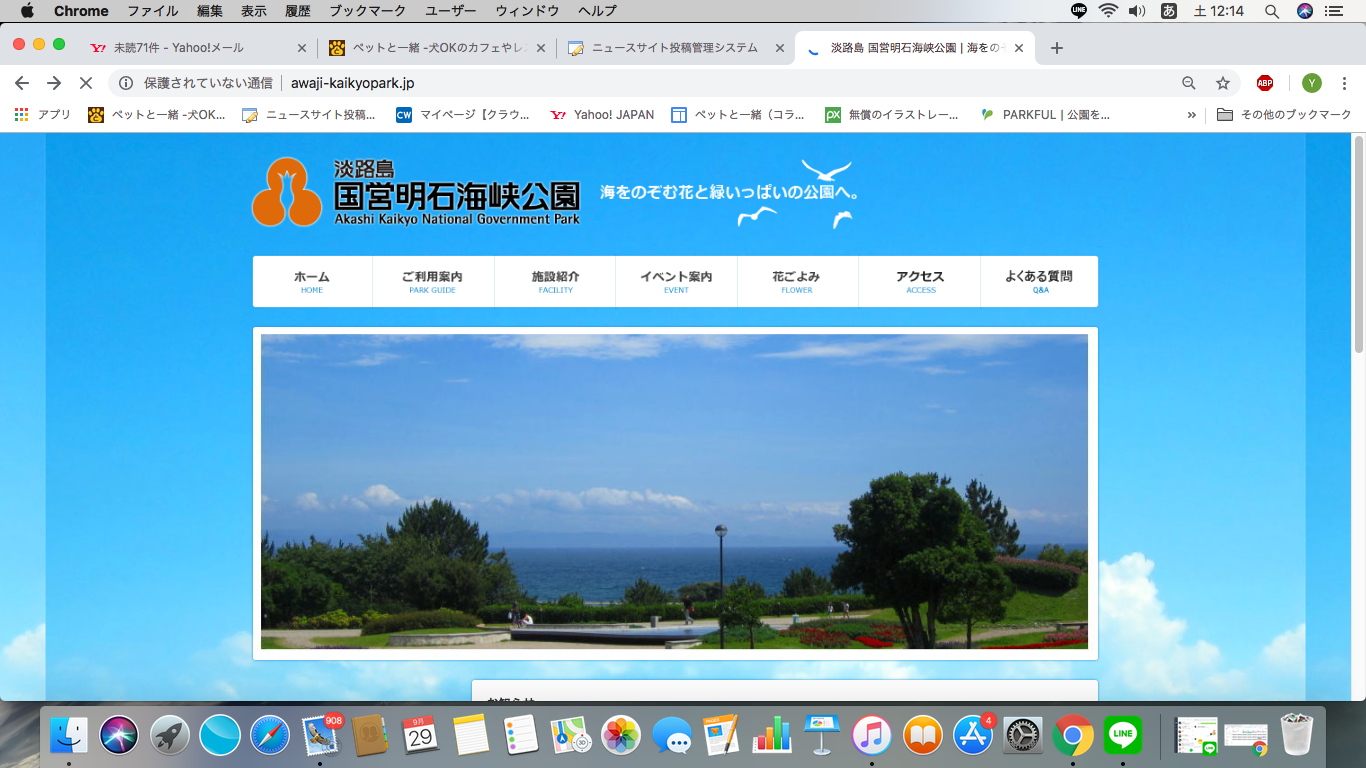Open LINE app in the Dock
1366x768 pixels.
tap(1123, 736)
